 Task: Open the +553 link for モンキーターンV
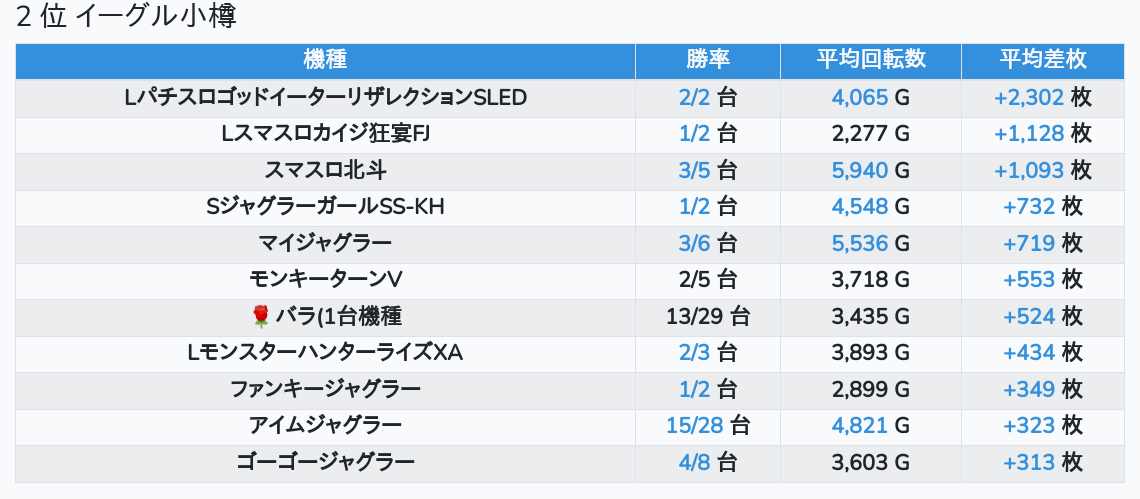tap(1029, 279)
